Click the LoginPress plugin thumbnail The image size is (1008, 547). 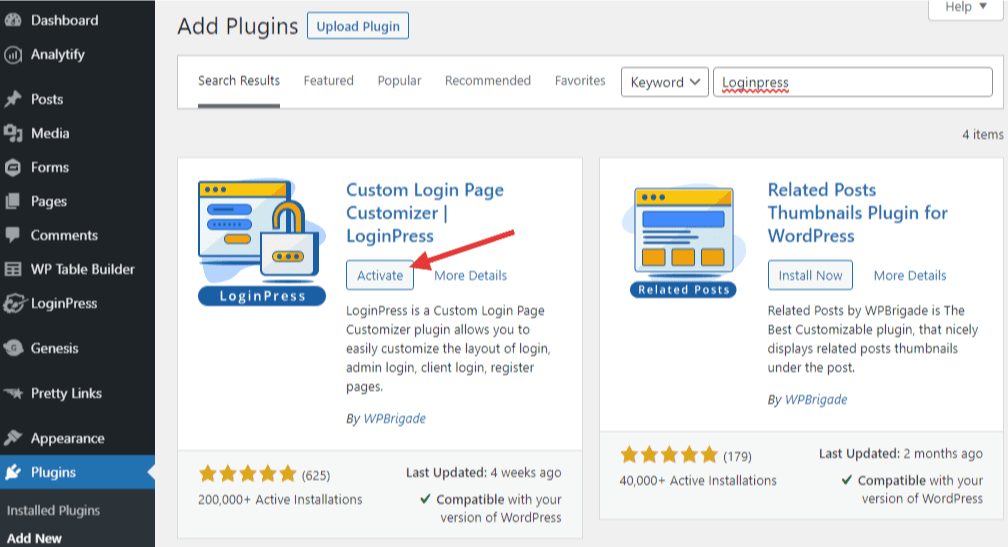click(262, 242)
